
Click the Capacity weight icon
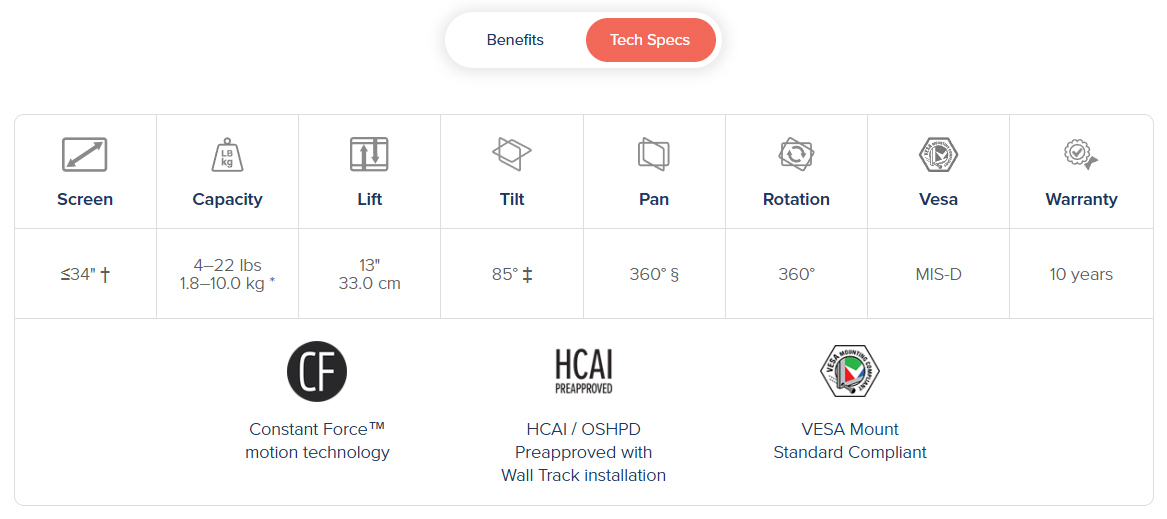(x=227, y=155)
